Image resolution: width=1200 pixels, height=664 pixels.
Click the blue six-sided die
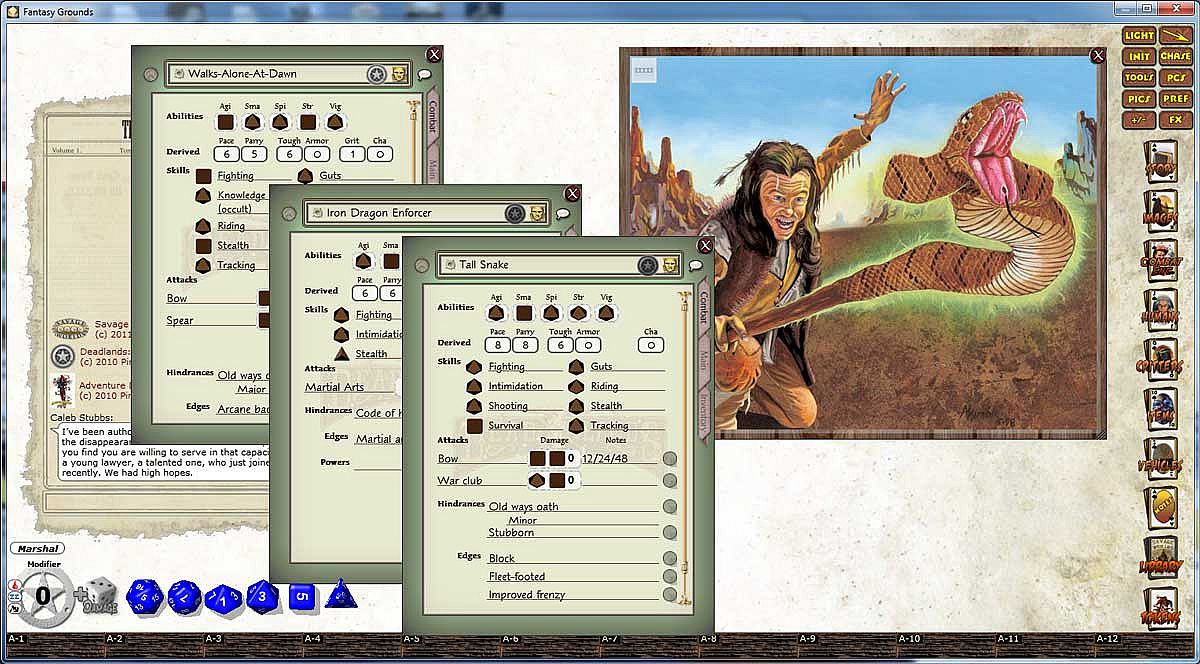click(303, 597)
